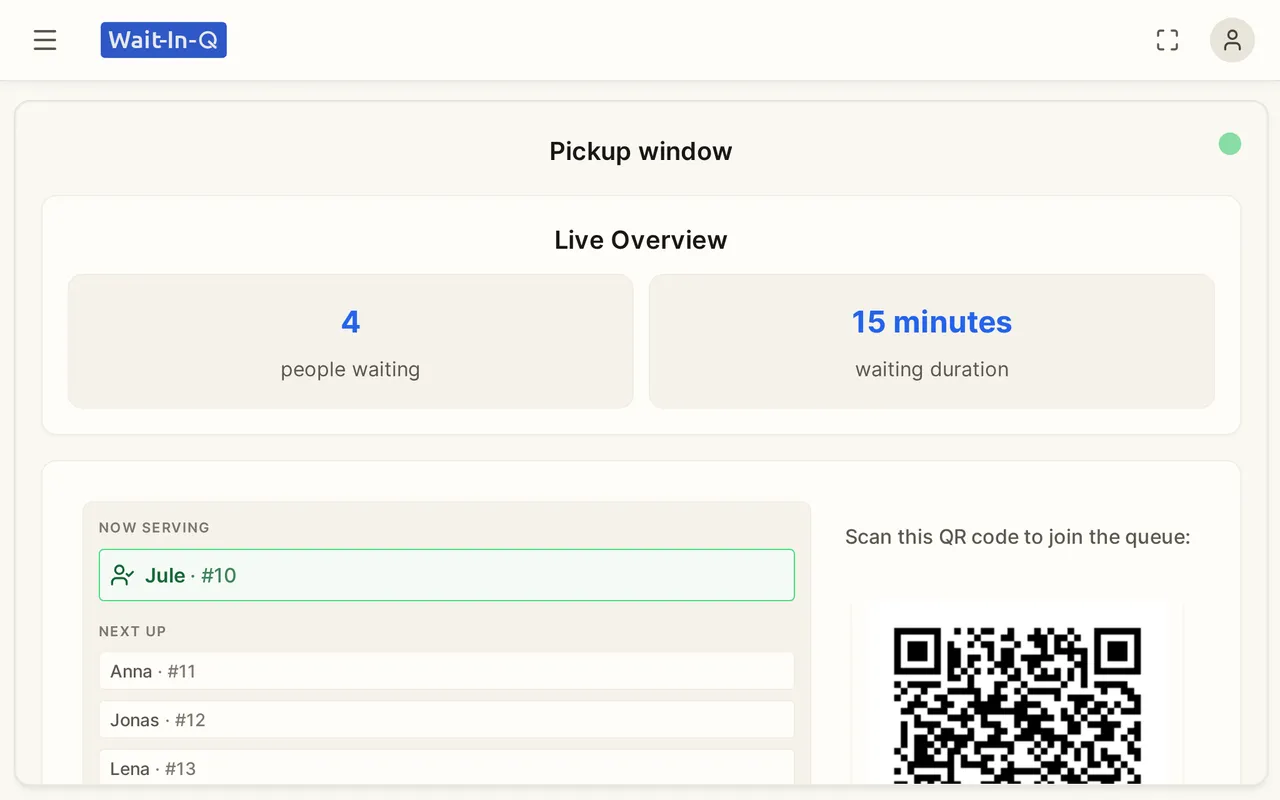The height and width of the screenshot is (800, 1280).
Task: Select Jonas #12 in the queue
Action: click(x=447, y=720)
